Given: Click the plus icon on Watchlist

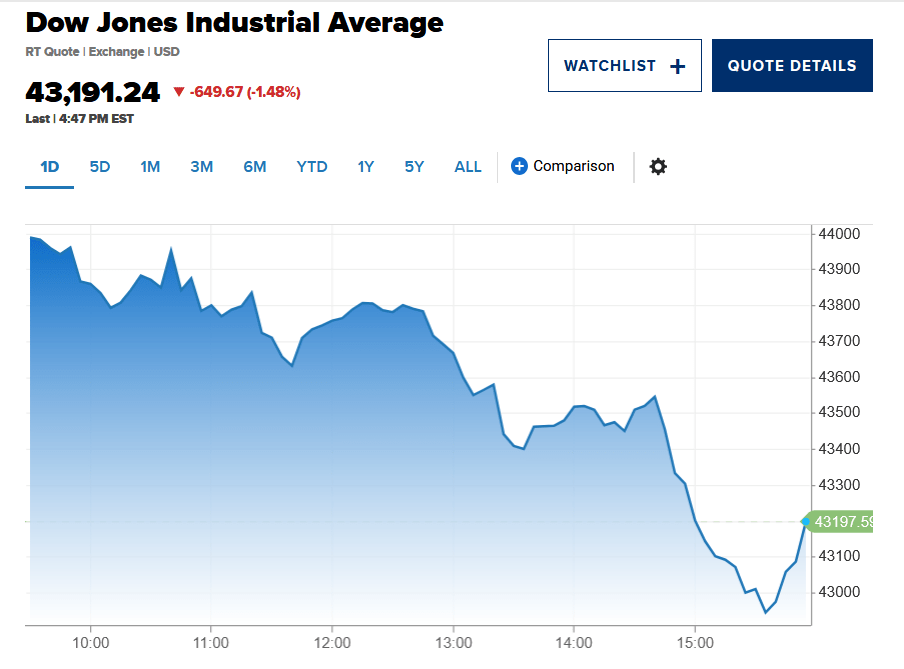Looking at the screenshot, I should pyautogui.click(x=678, y=66).
